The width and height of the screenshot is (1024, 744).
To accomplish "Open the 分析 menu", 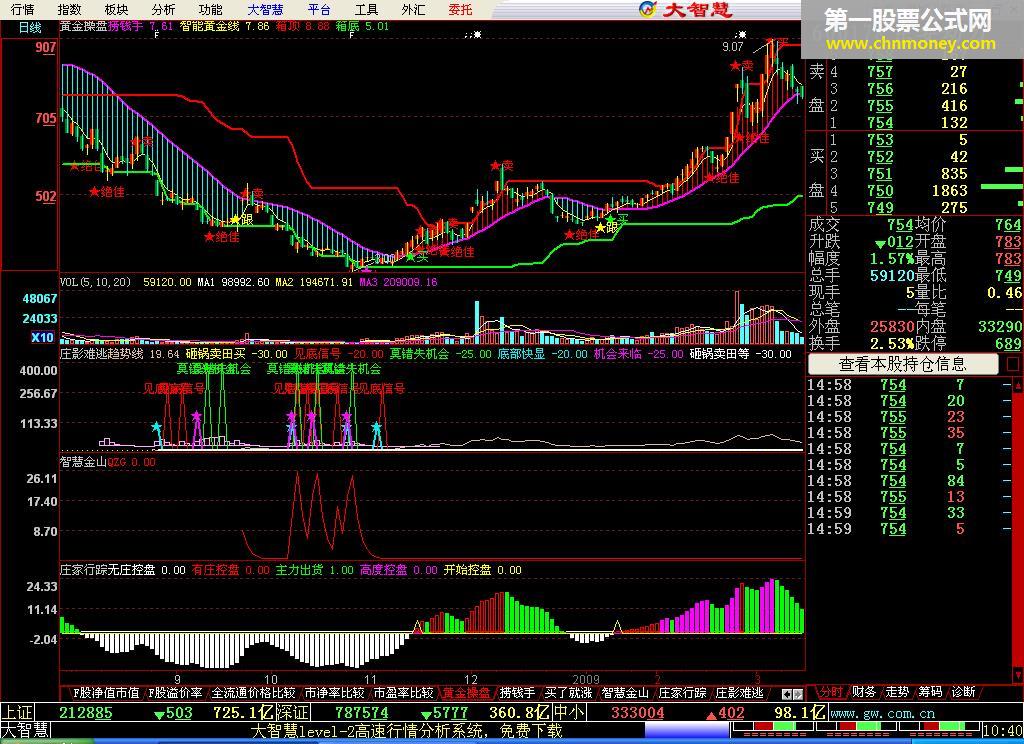I will click(163, 9).
